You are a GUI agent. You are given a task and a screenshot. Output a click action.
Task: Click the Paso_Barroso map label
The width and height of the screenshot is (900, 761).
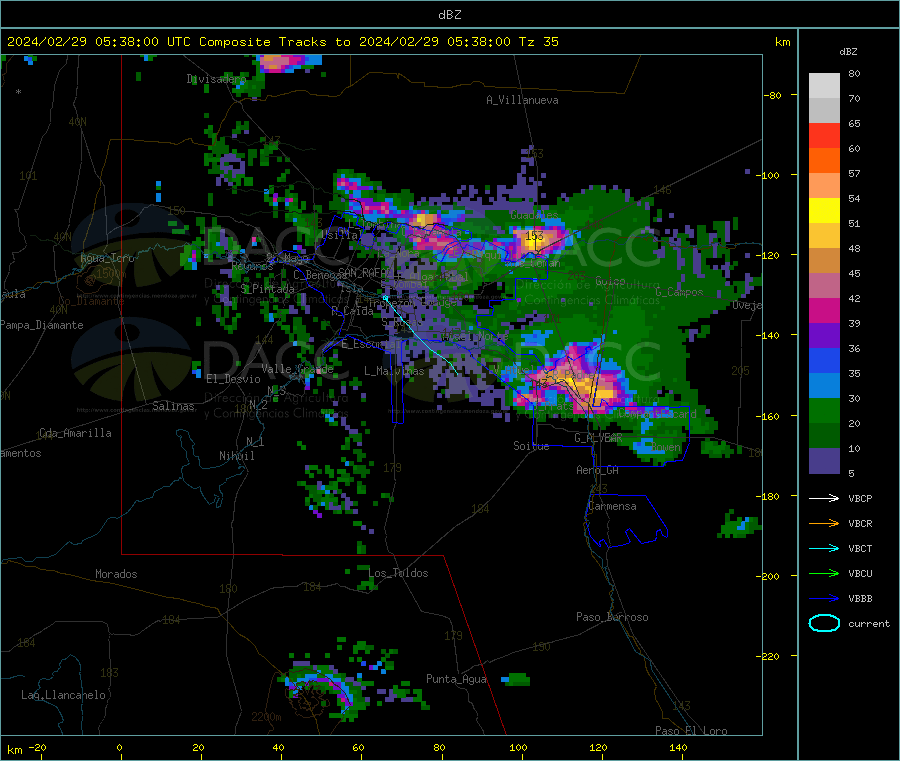[x=612, y=617]
